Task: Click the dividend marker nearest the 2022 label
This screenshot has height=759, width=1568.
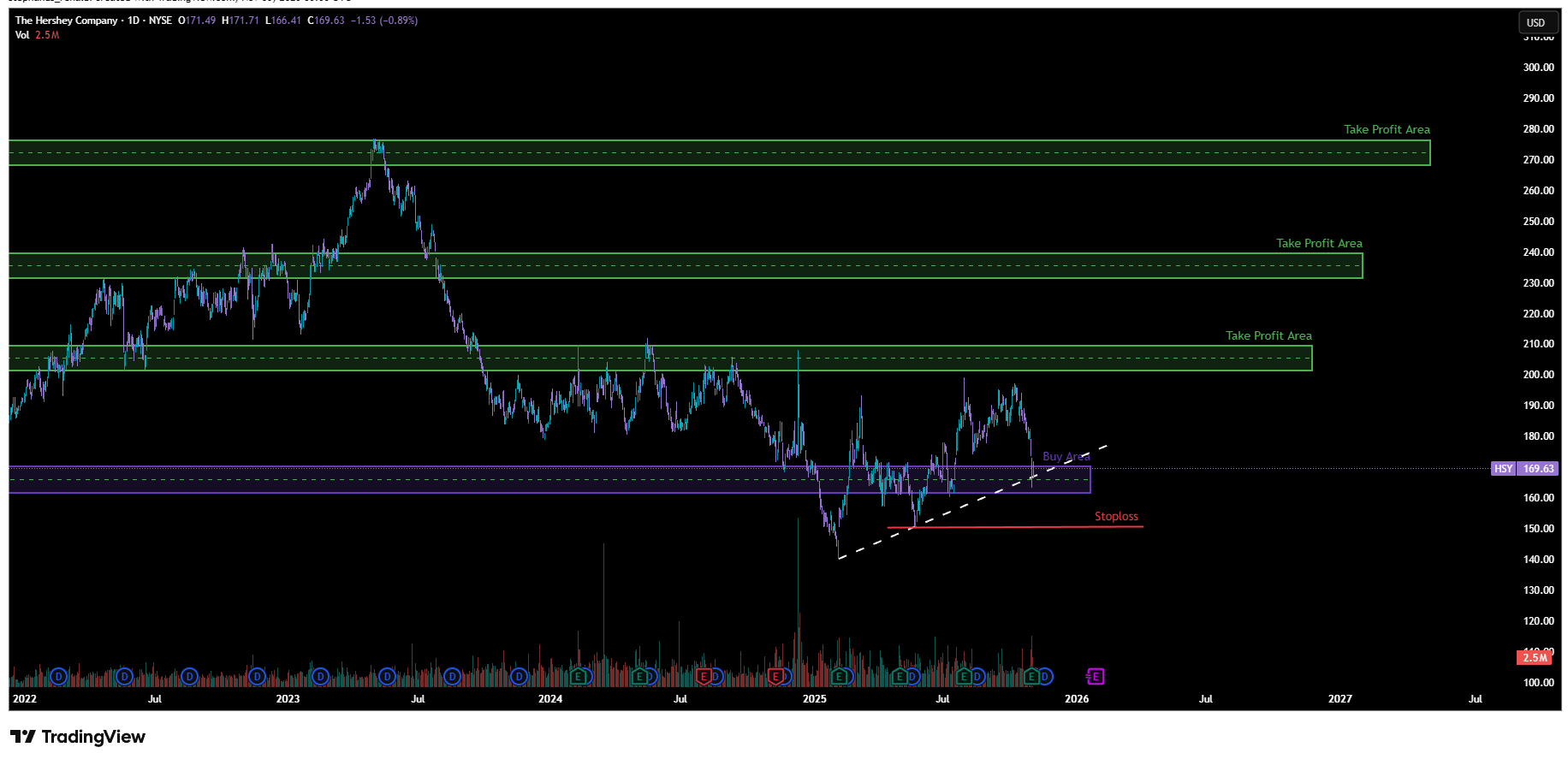Action: tap(58, 677)
